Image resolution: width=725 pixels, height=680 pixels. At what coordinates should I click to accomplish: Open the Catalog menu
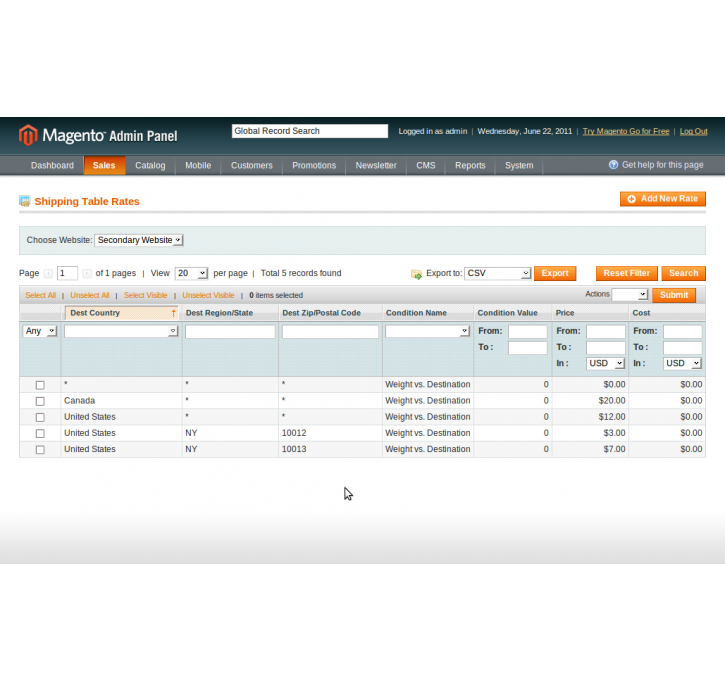tap(150, 166)
